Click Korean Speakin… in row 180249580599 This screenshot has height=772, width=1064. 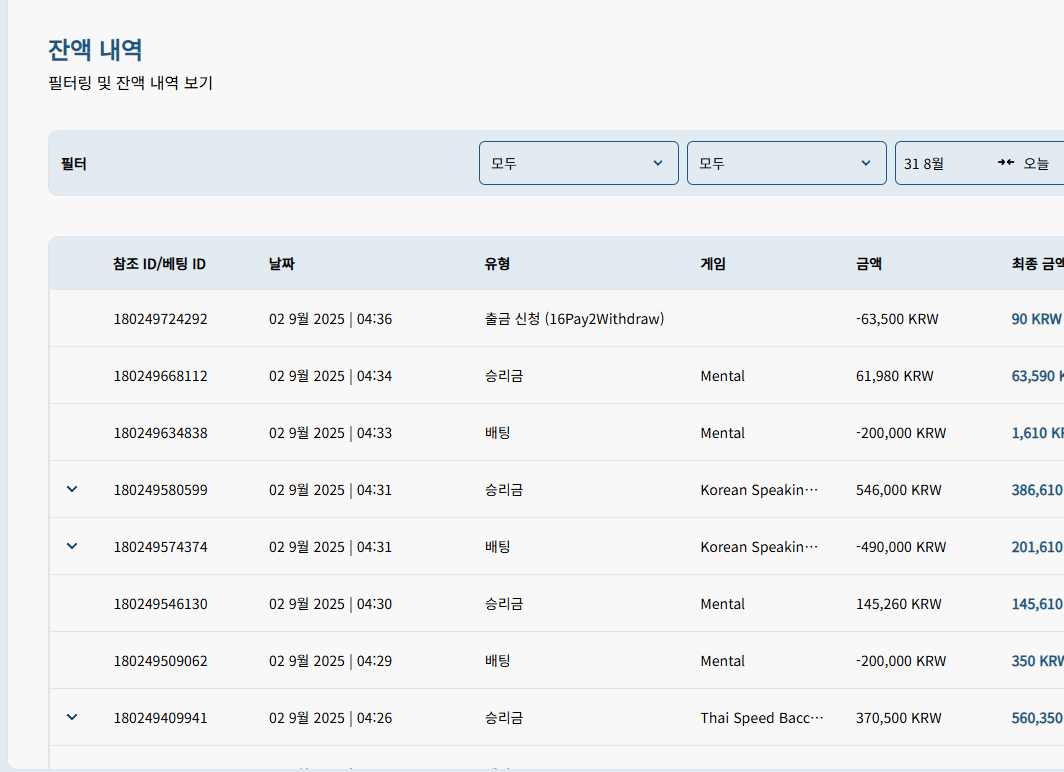click(759, 490)
